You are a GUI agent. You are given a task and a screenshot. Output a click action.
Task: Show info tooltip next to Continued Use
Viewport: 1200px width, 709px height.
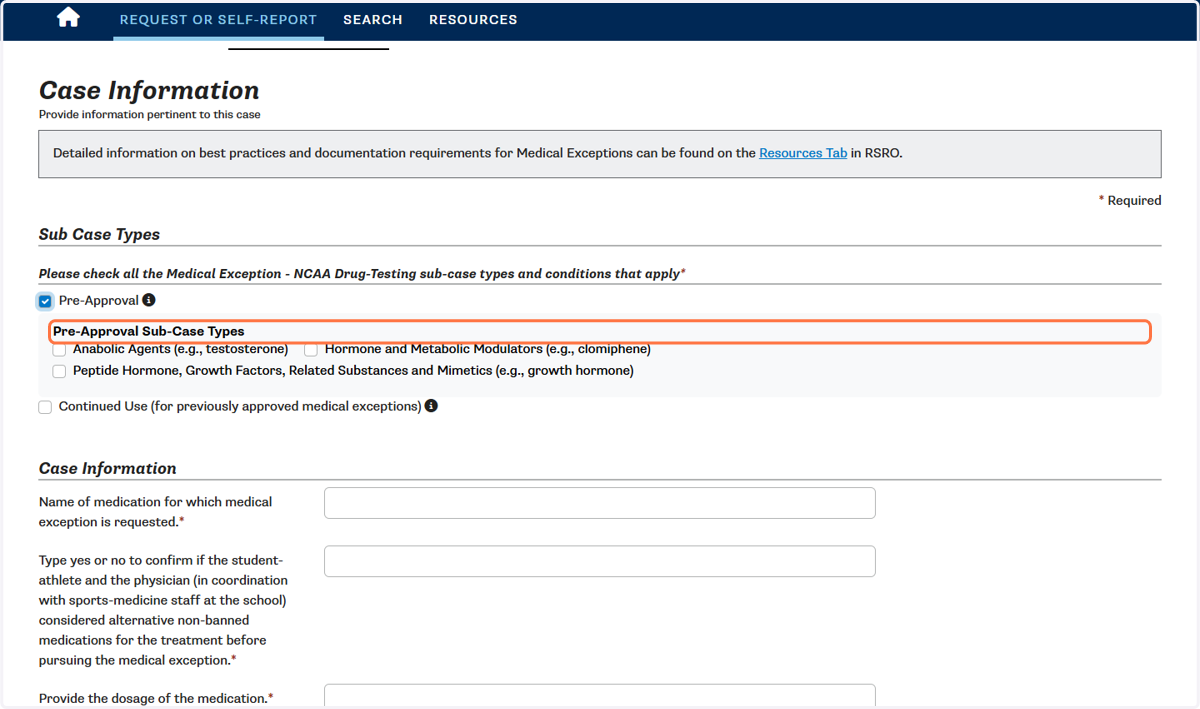click(x=431, y=406)
